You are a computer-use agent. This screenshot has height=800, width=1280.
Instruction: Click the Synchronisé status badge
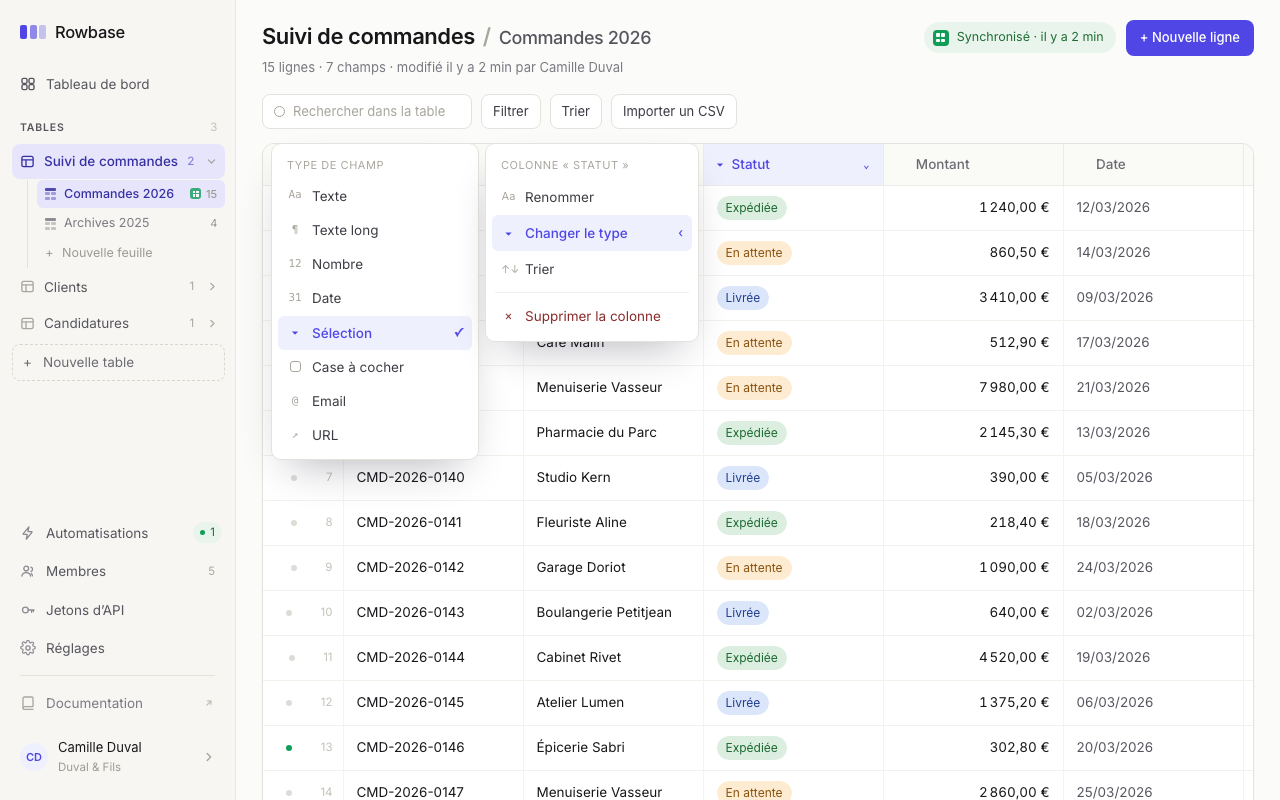tap(1019, 38)
